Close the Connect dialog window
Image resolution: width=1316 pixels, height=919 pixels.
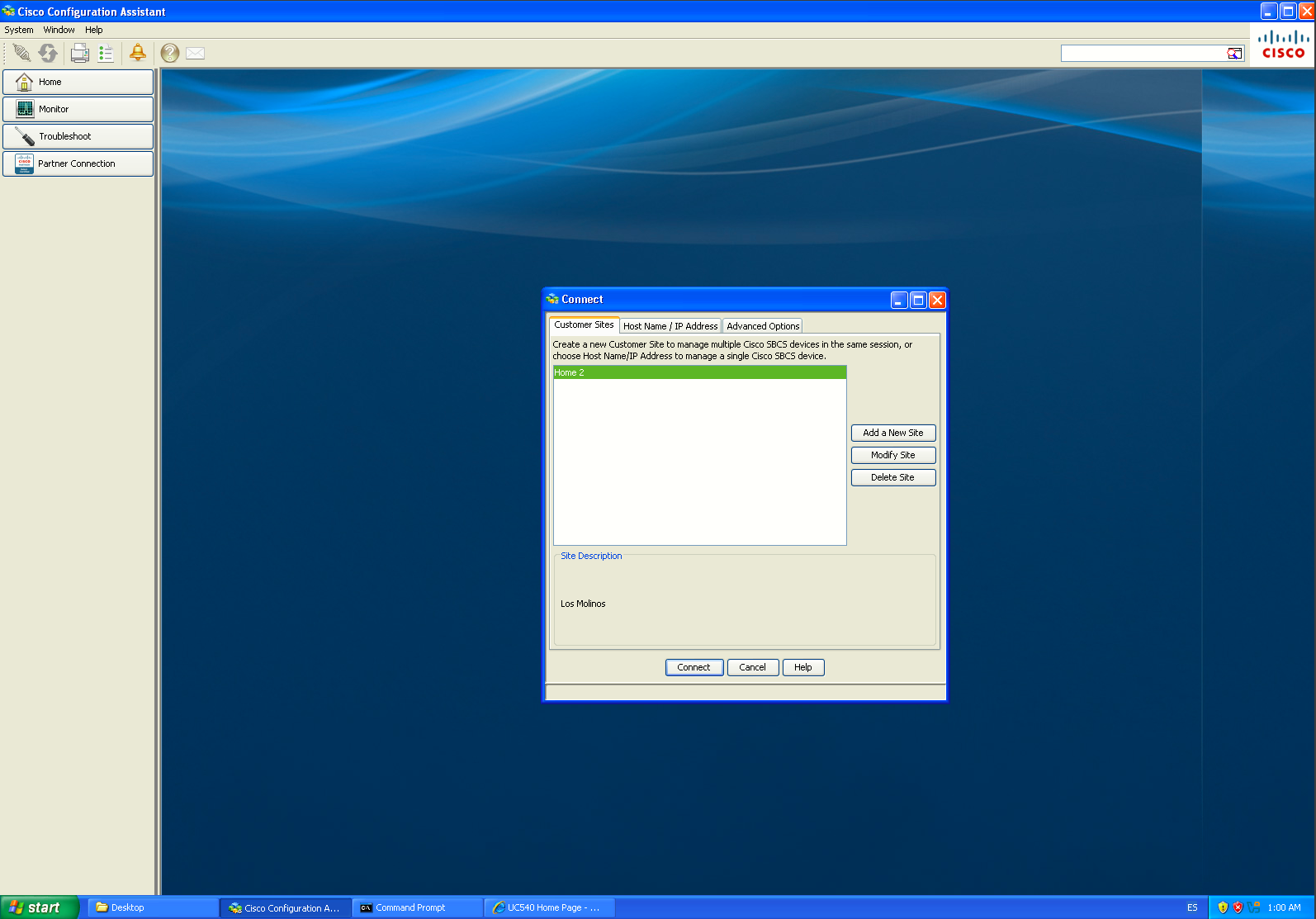[937, 300]
